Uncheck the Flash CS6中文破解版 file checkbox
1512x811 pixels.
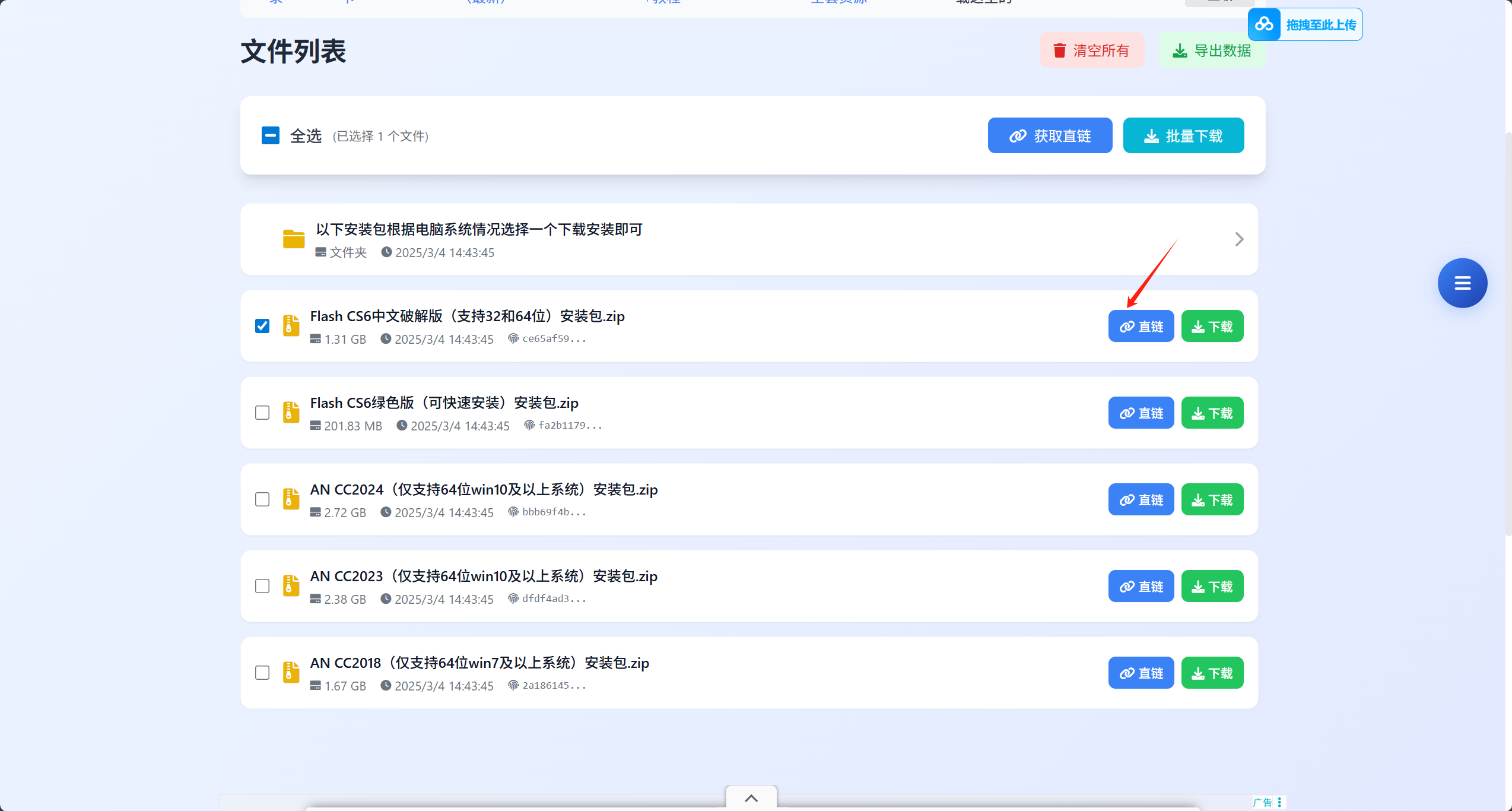click(x=262, y=326)
